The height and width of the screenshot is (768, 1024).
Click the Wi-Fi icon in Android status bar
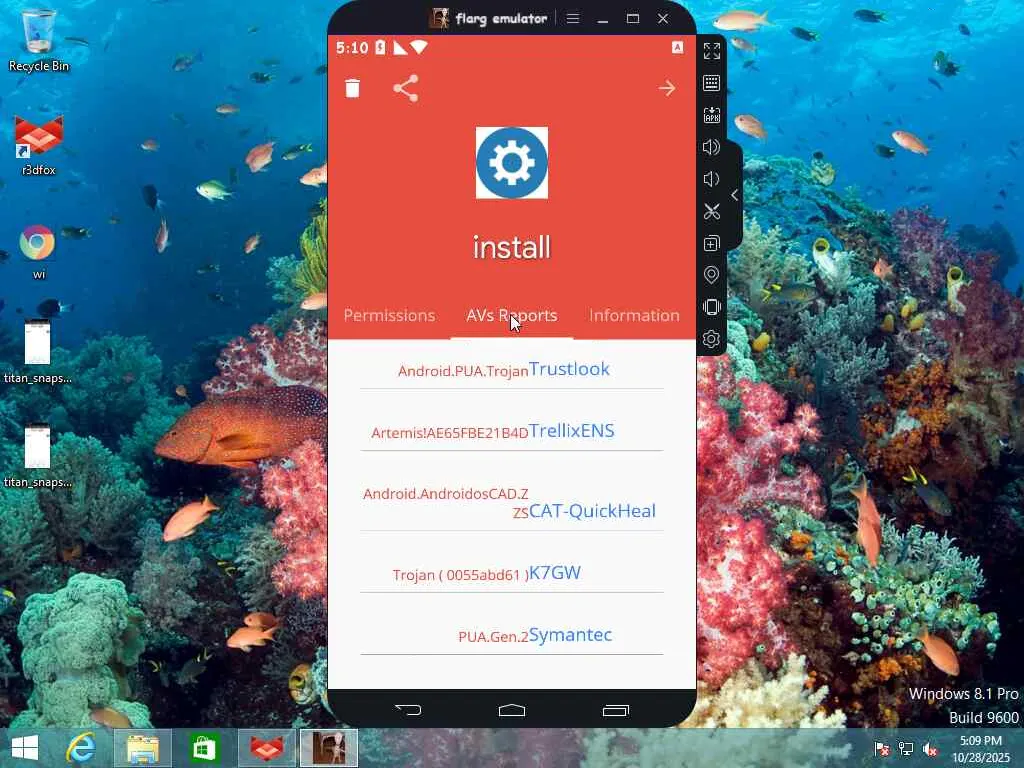(419, 47)
